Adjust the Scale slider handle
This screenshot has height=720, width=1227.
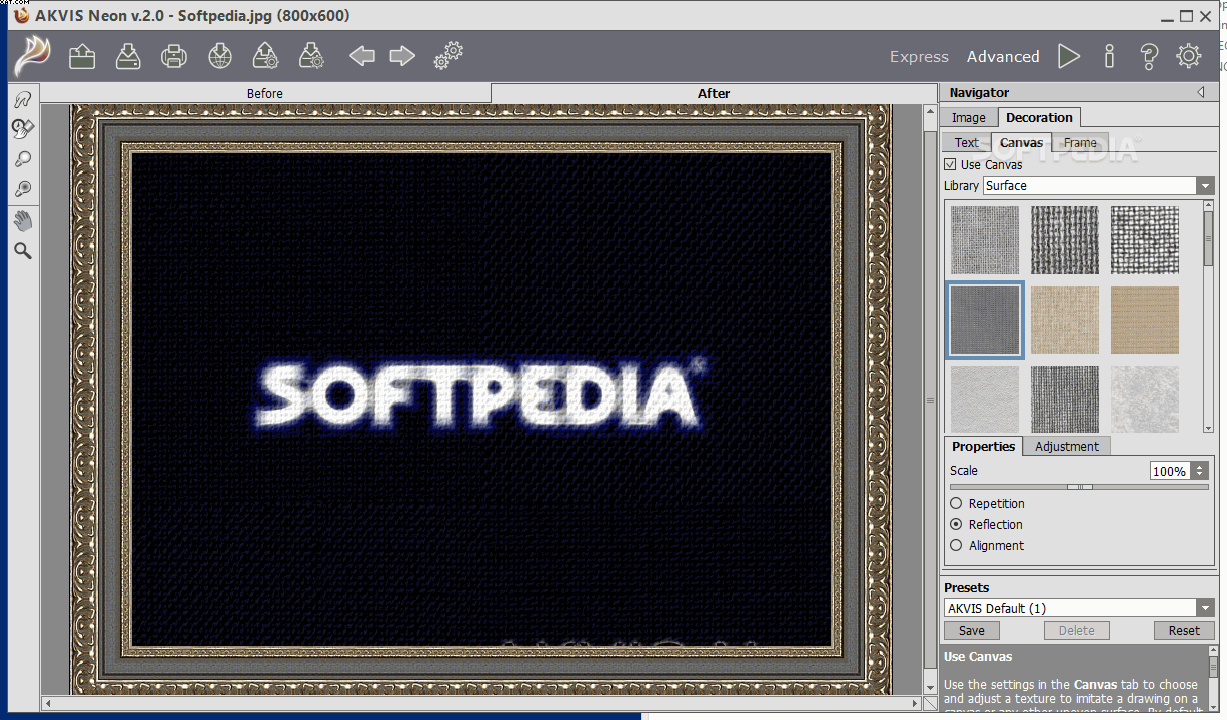(1080, 487)
